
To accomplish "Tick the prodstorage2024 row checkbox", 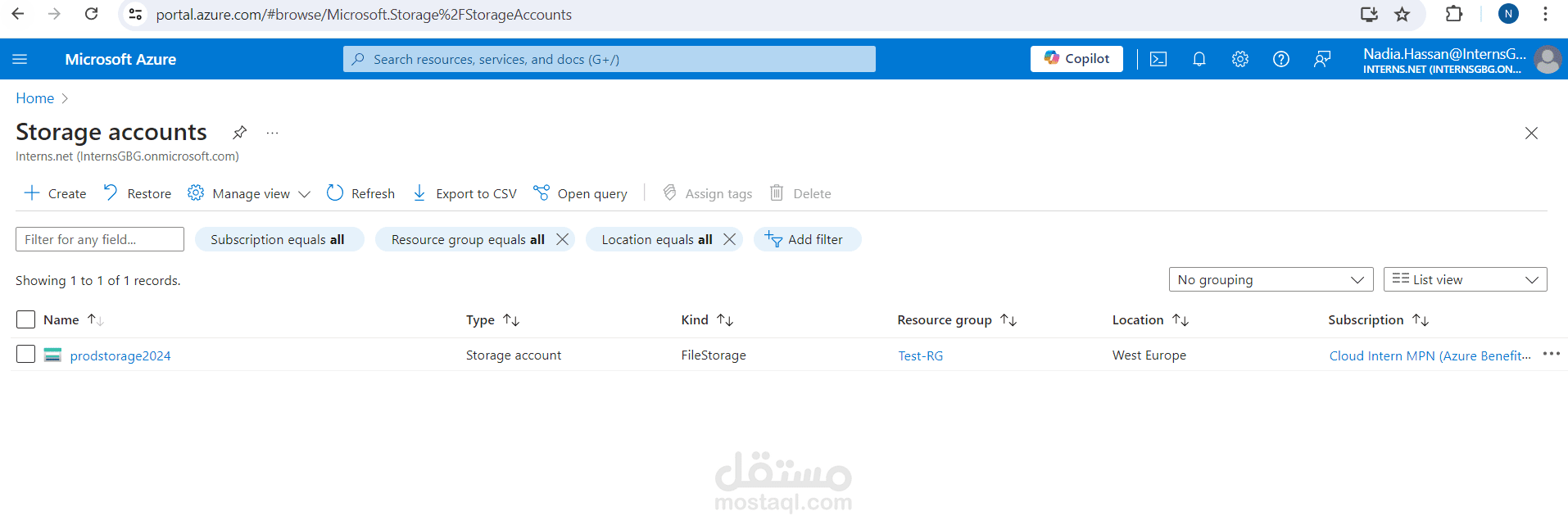I will coord(26,354).
